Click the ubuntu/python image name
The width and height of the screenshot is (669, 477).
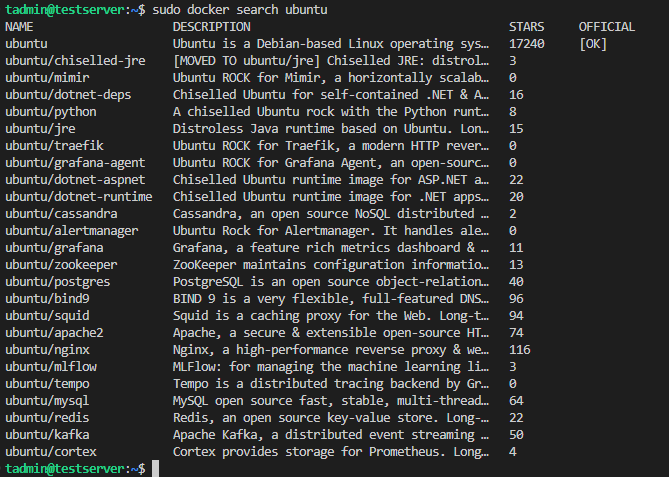51,112
